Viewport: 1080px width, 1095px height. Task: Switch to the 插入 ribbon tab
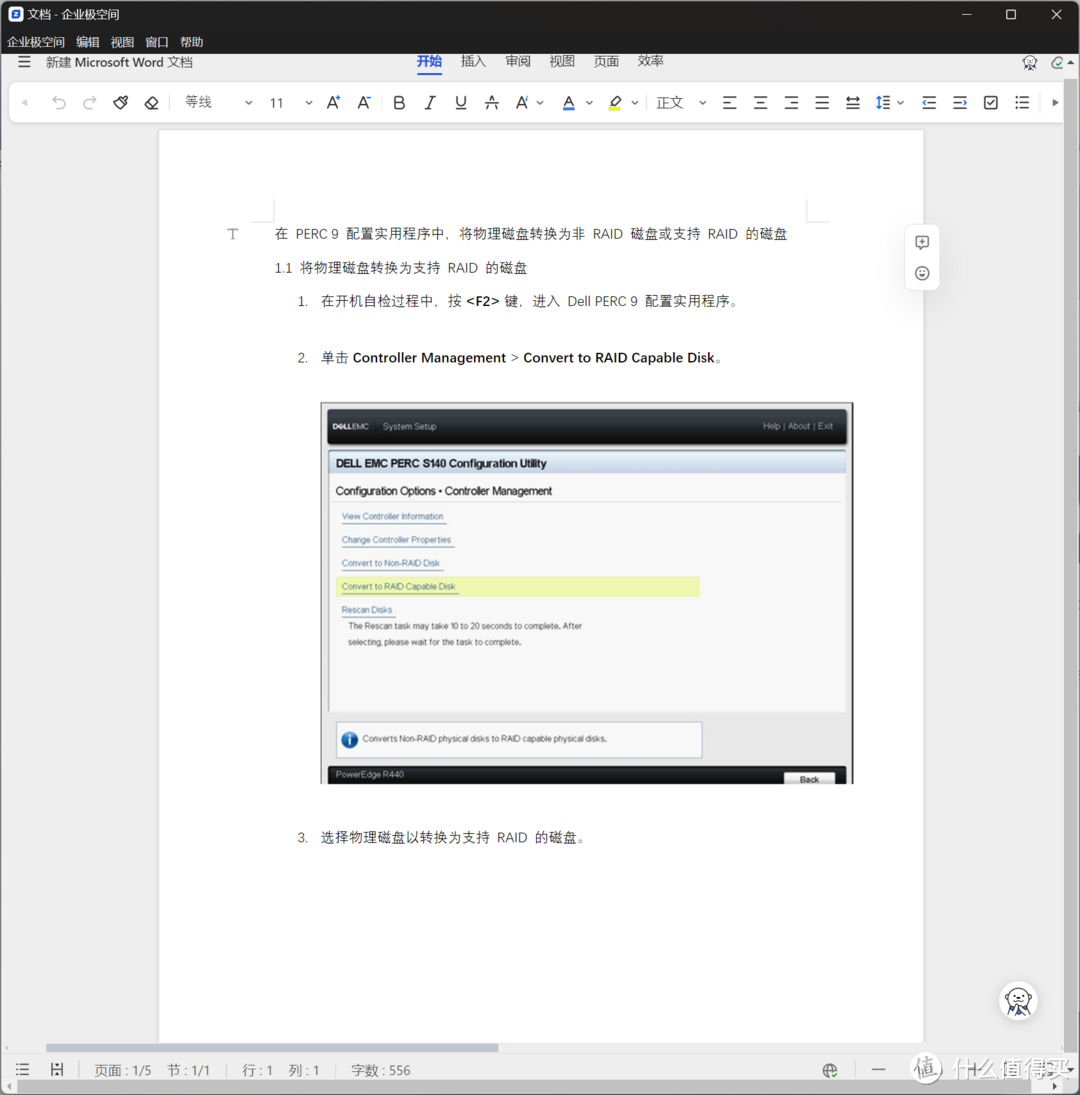473,61
